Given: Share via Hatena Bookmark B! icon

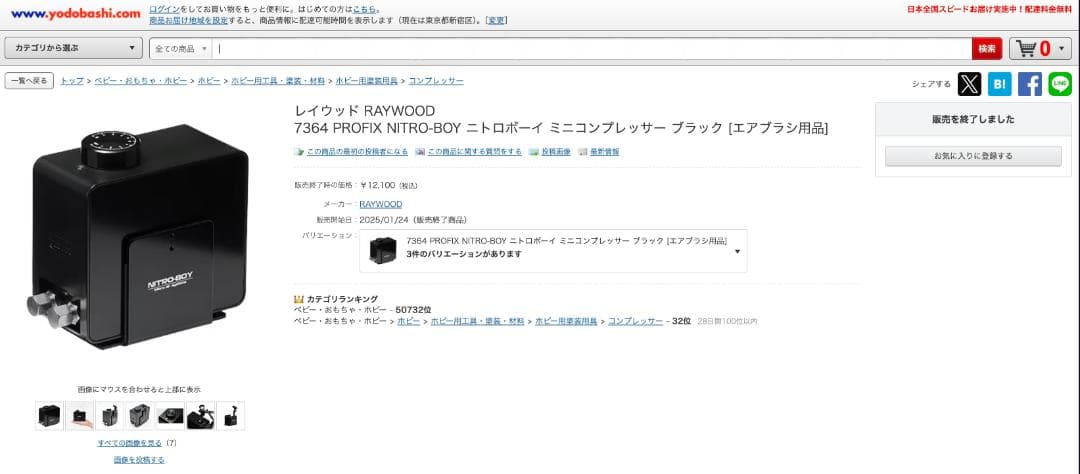Looking at the screenshot, I should [x=999, y=84].
